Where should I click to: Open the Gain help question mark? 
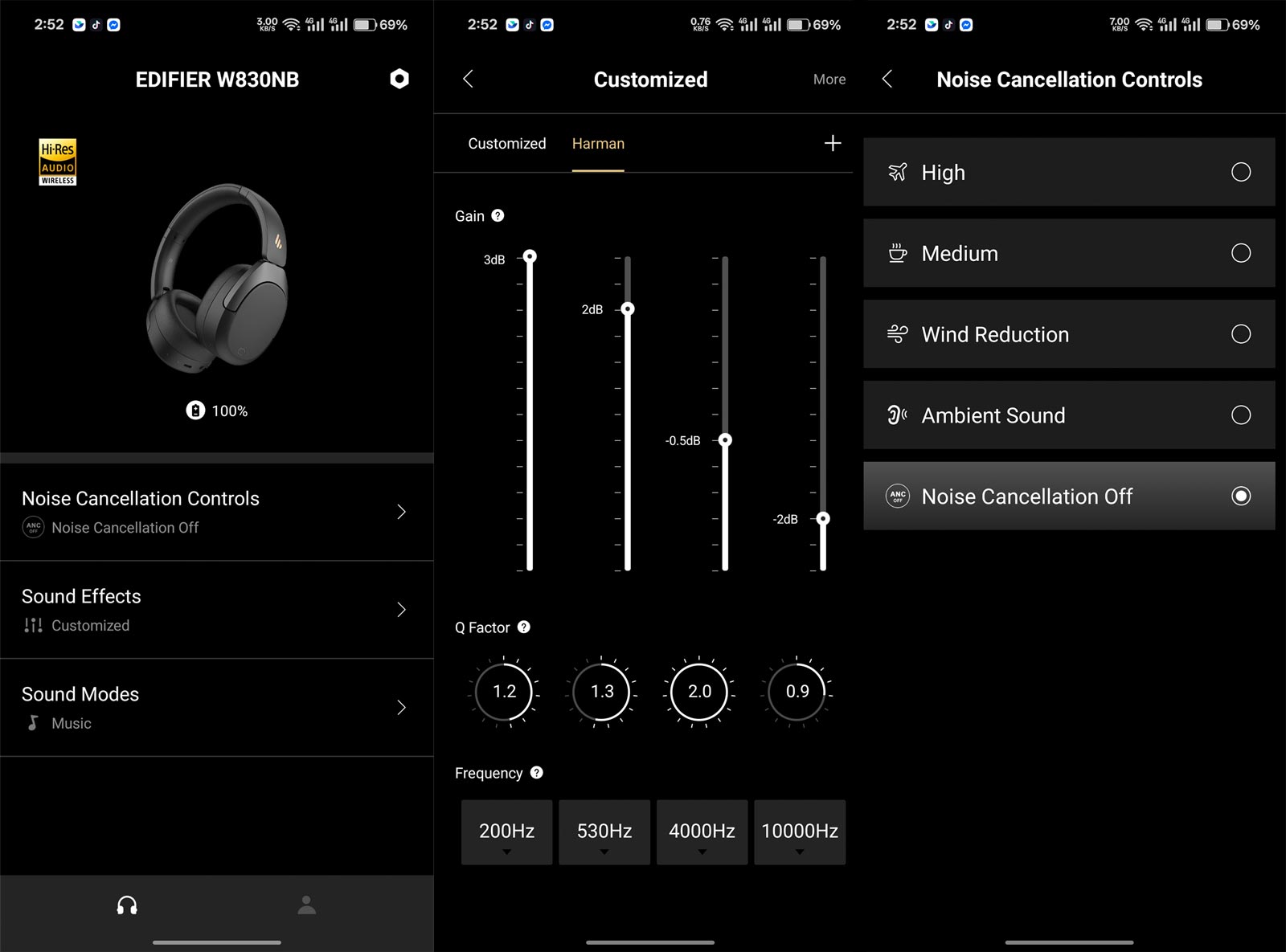(x=498, y=215)
